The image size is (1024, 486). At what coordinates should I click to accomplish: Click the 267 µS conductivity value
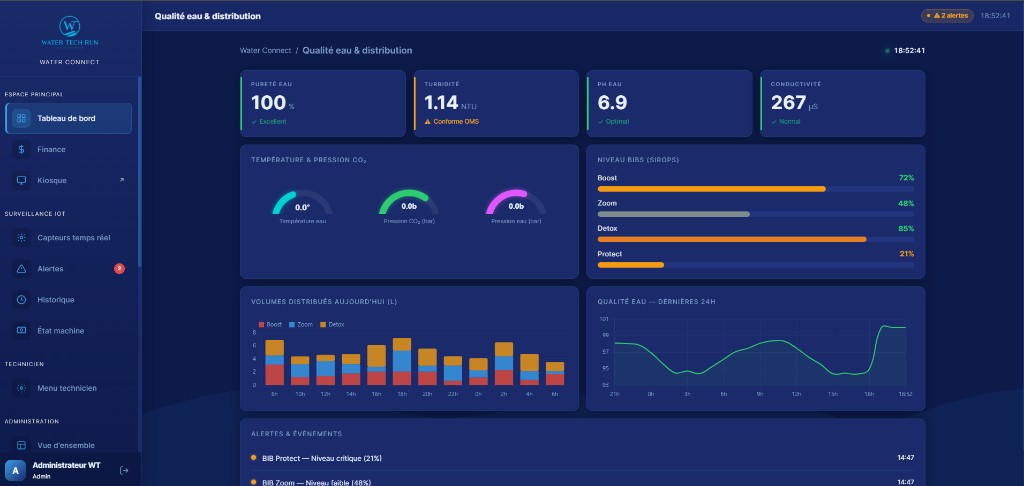tap(794, 103)
